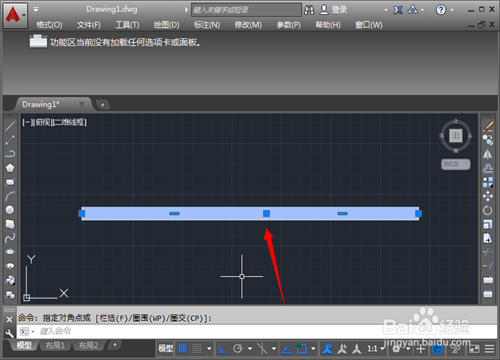Select the Trim tool

(488, 252)
